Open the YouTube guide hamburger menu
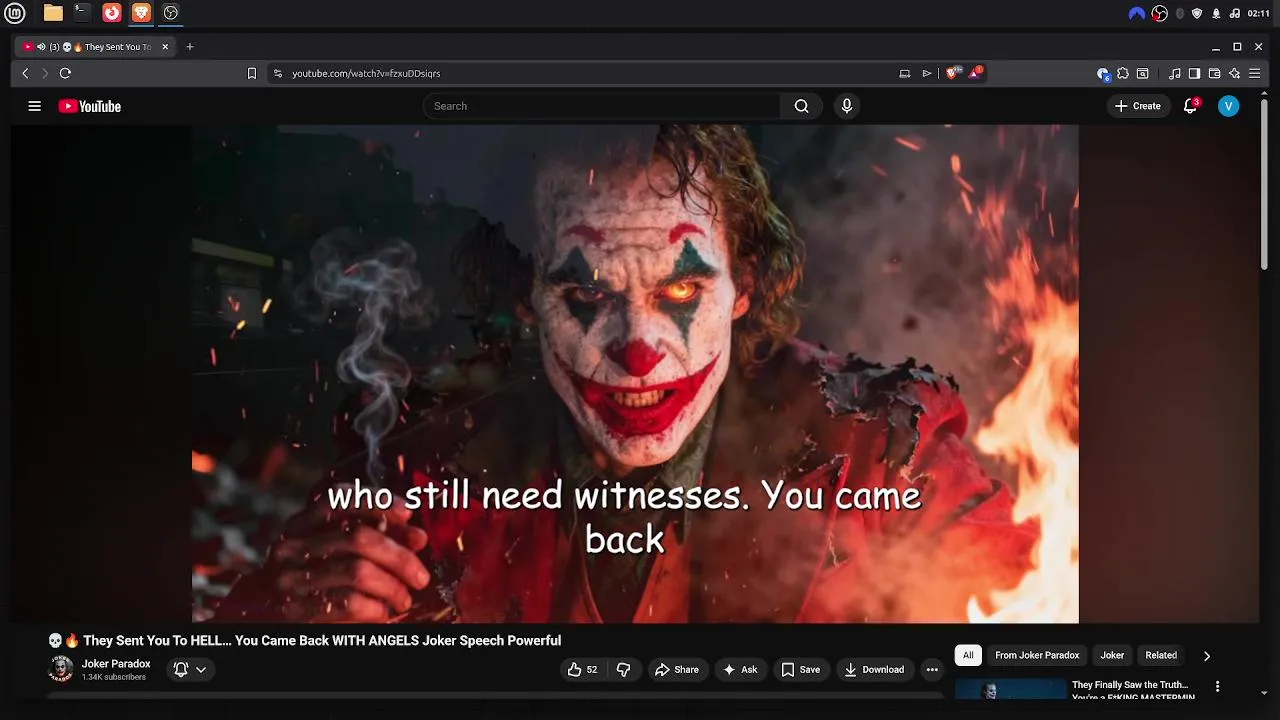The image size is (1280, 720). coord(34,106)
